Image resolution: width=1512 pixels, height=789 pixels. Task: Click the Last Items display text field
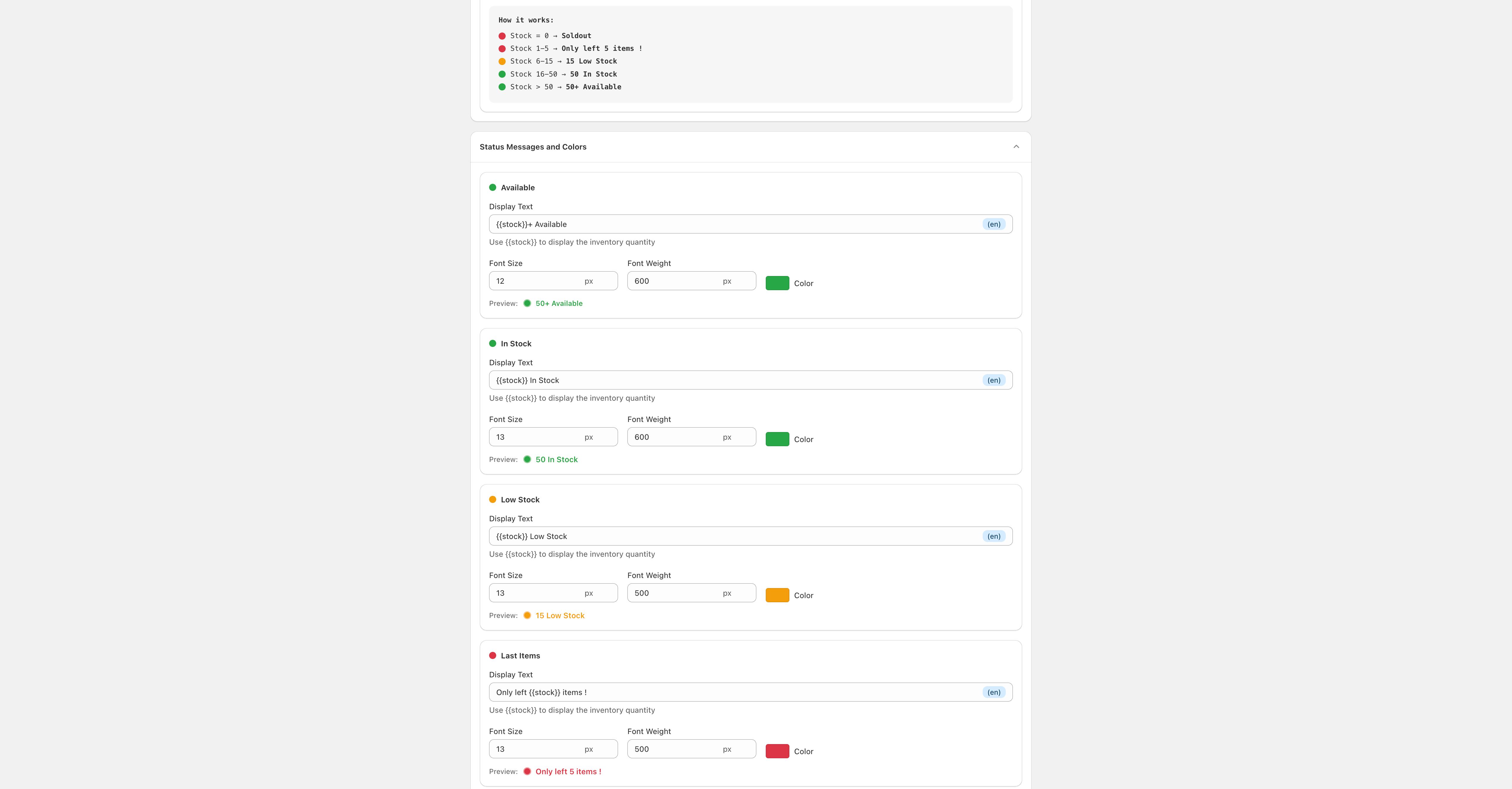pyautogui.click(x=734, y=692)
